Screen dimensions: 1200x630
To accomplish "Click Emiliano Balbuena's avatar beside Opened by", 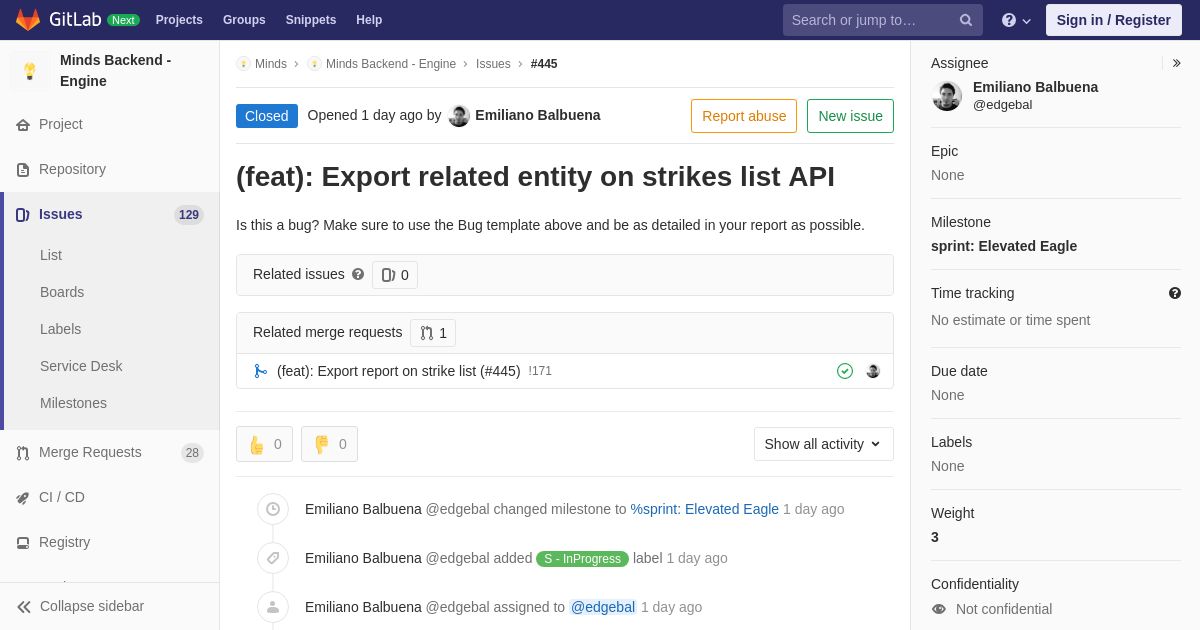I will point(459,116).
